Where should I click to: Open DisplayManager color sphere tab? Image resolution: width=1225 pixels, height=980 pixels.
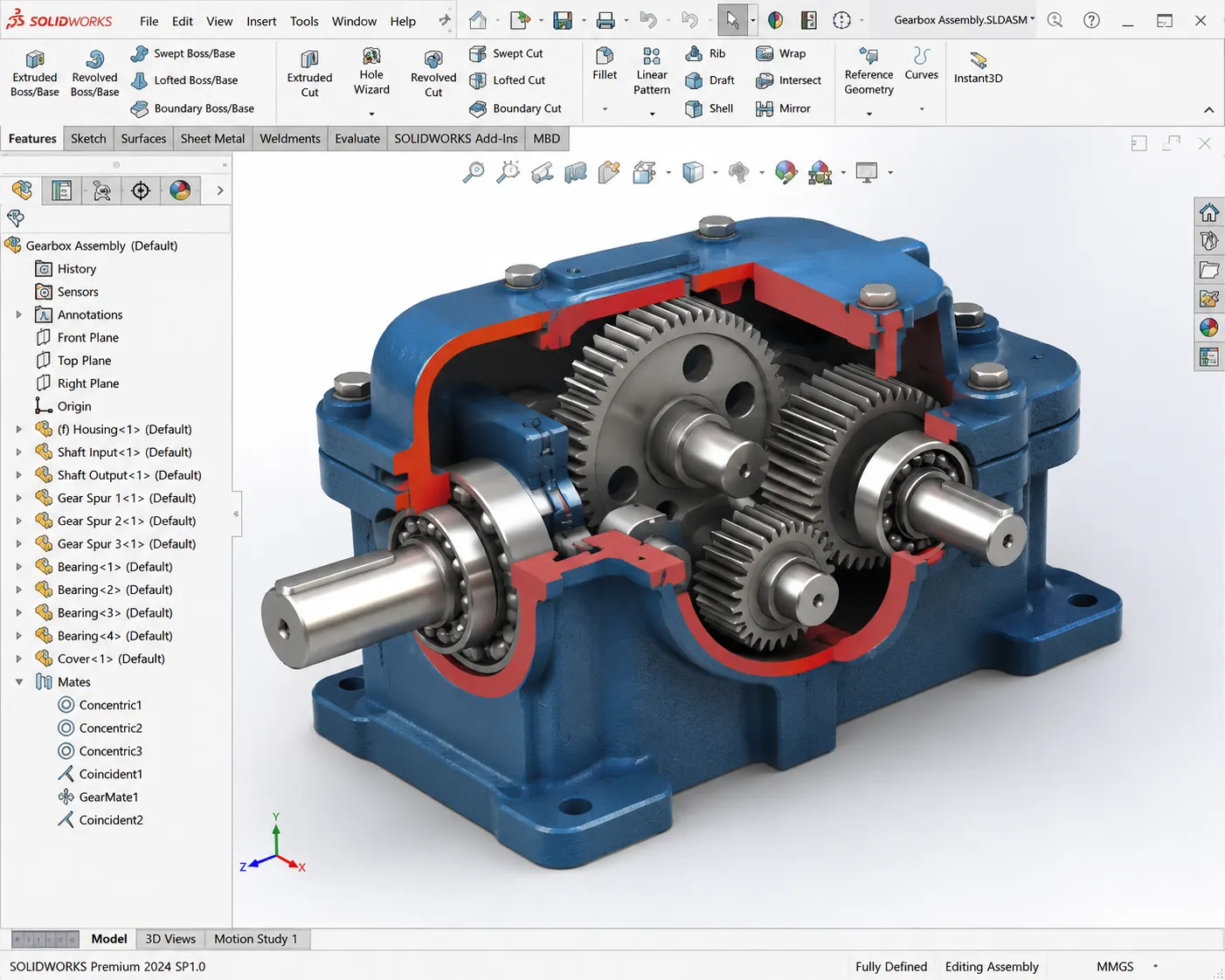[180, 190]
